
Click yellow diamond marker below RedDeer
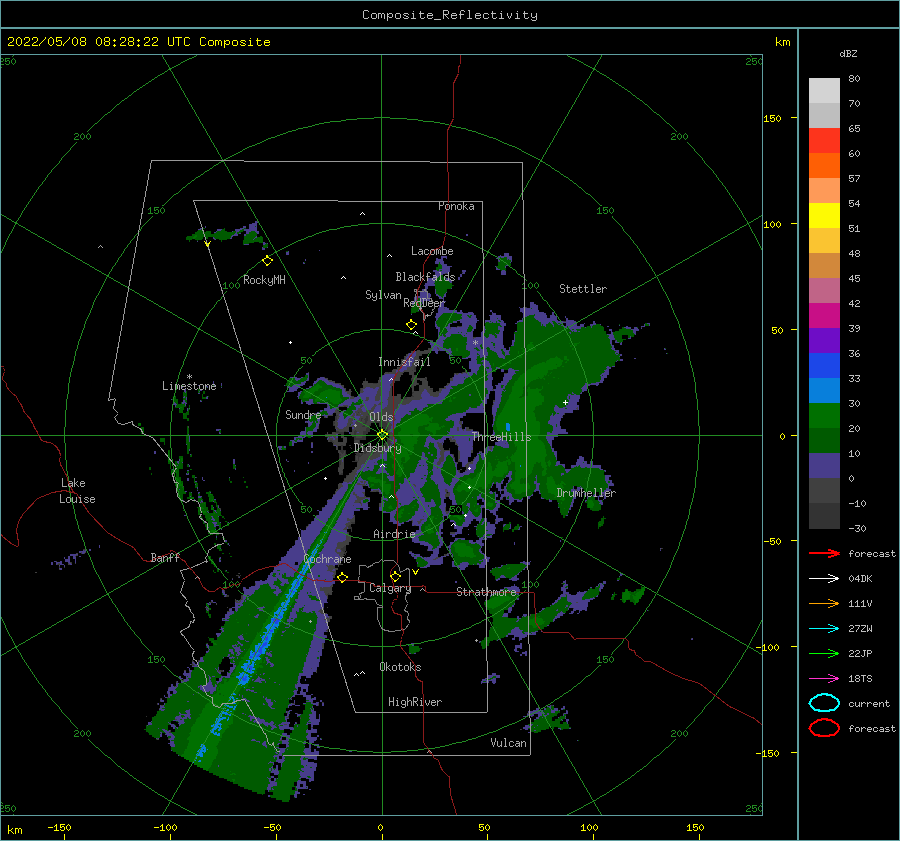[x=412, y=324]
